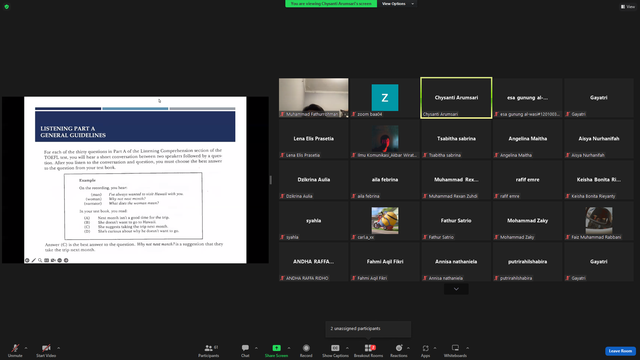The image size is (640, 360).
Task: Expand video options caret beside Start Video
Action: [58, 348]
